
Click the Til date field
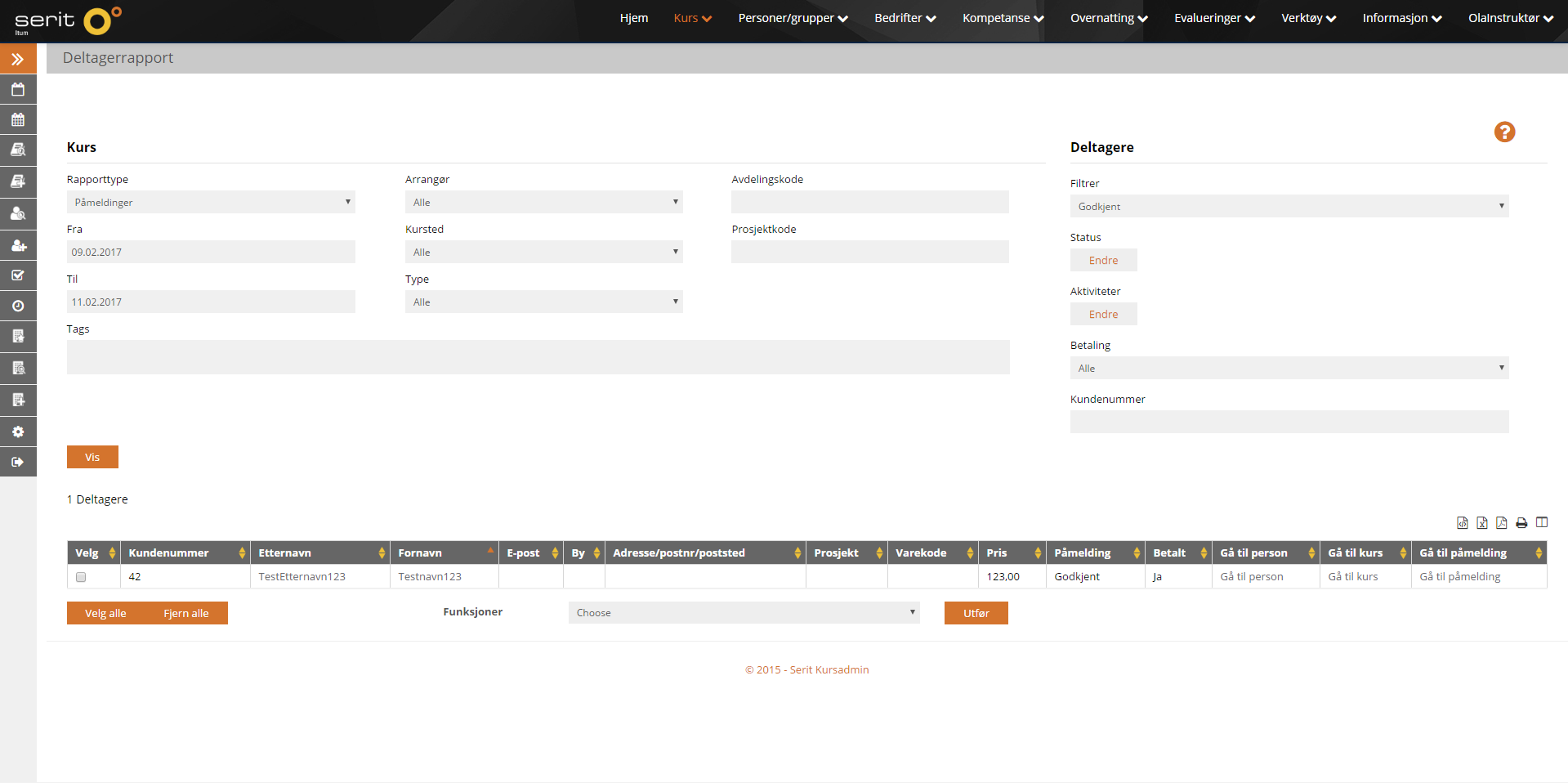pyautogui.click(x=211, y=302)
